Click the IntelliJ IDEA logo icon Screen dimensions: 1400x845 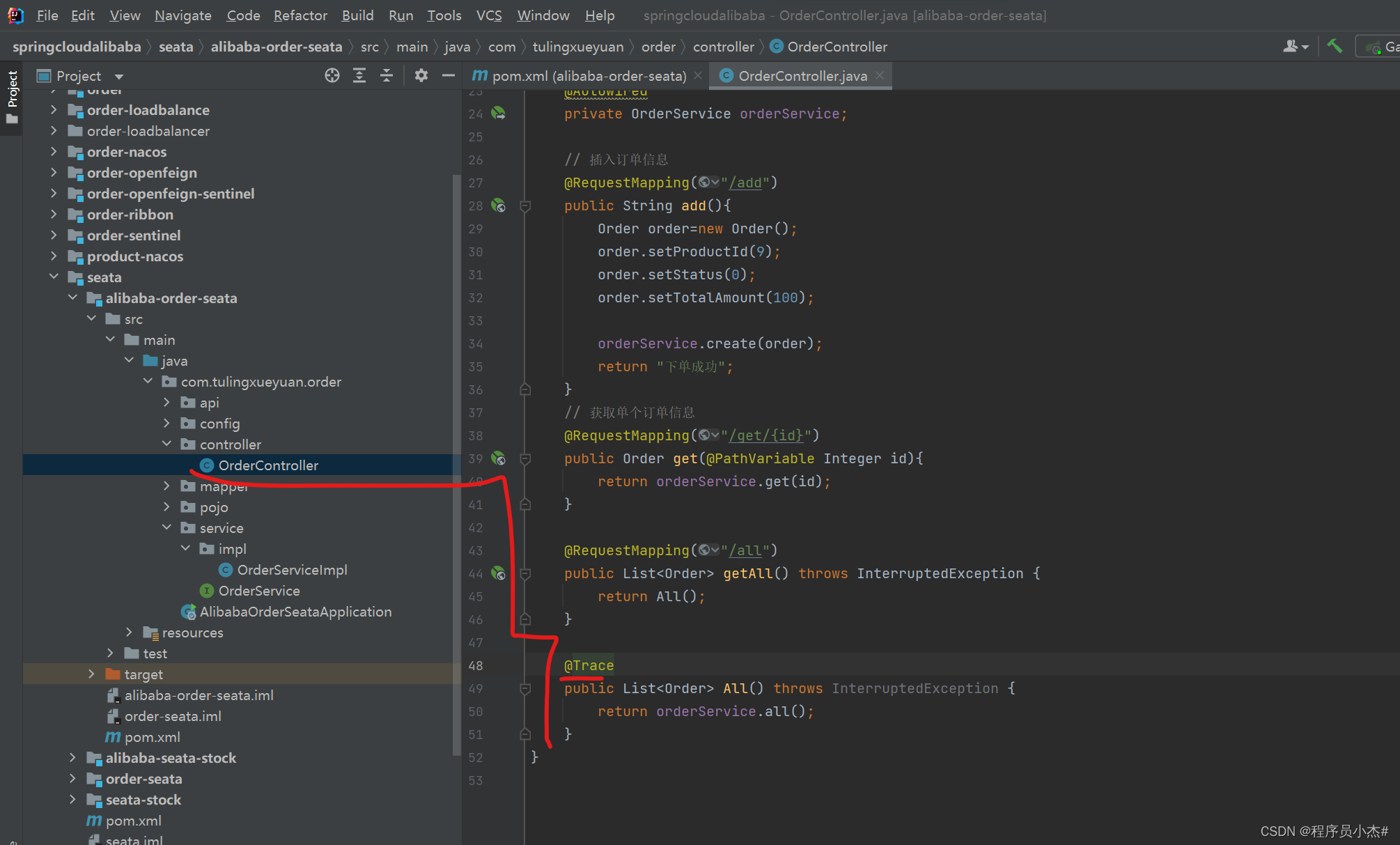coord(15,15)
